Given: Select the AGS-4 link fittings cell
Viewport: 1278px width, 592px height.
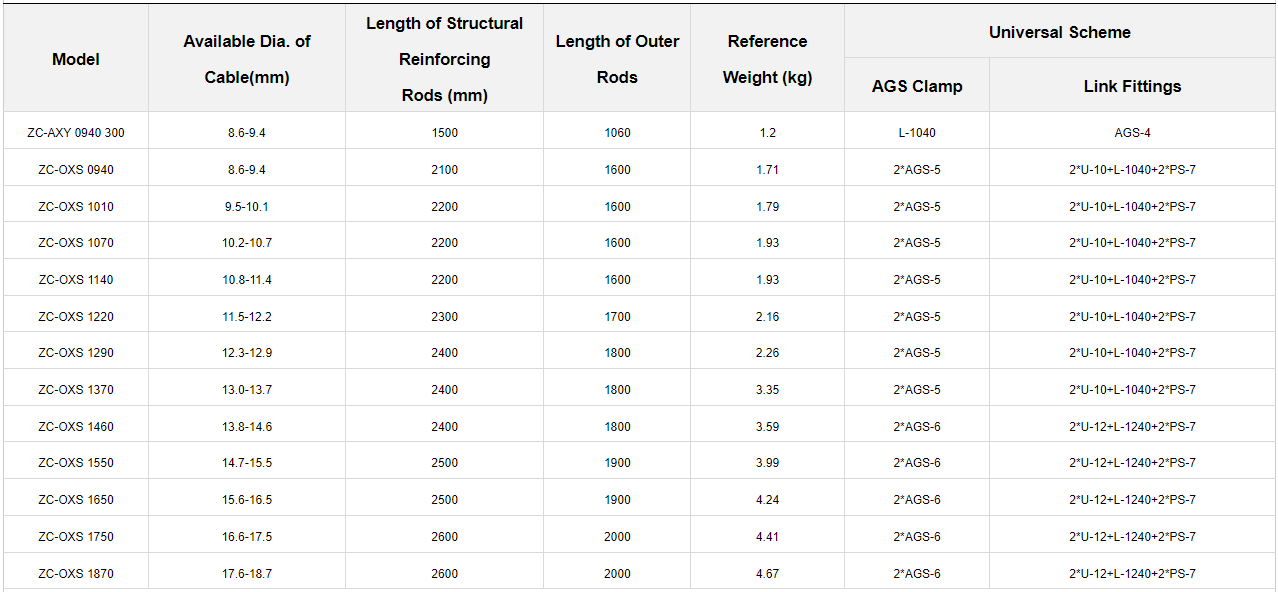Looking at the screenshot, I should click(1132, 133).
